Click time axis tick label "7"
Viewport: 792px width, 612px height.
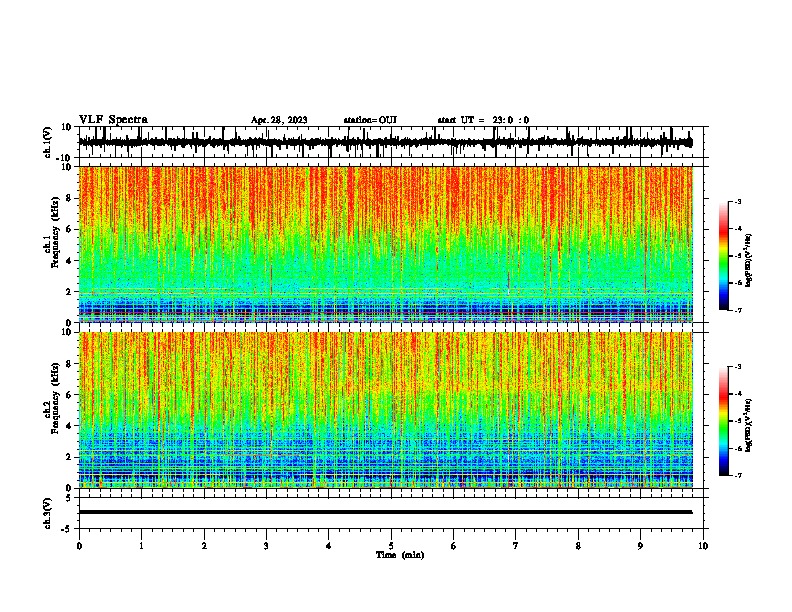pos(516,546)
